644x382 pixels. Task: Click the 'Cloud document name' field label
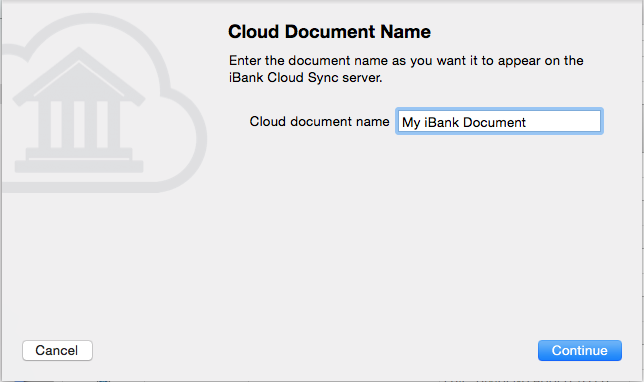click(x=319, y=122)
